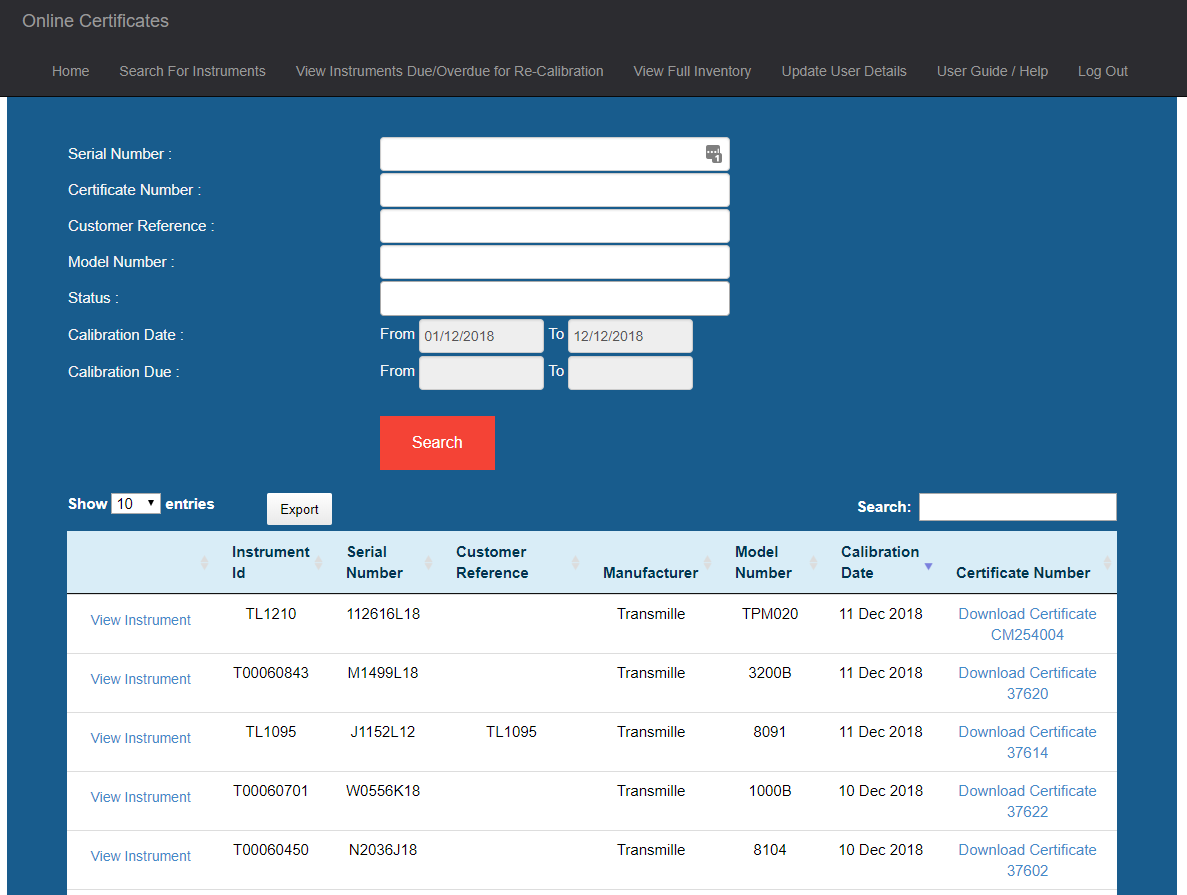
Task: Click the Online Certificates brand title
Action: [95, 21]
